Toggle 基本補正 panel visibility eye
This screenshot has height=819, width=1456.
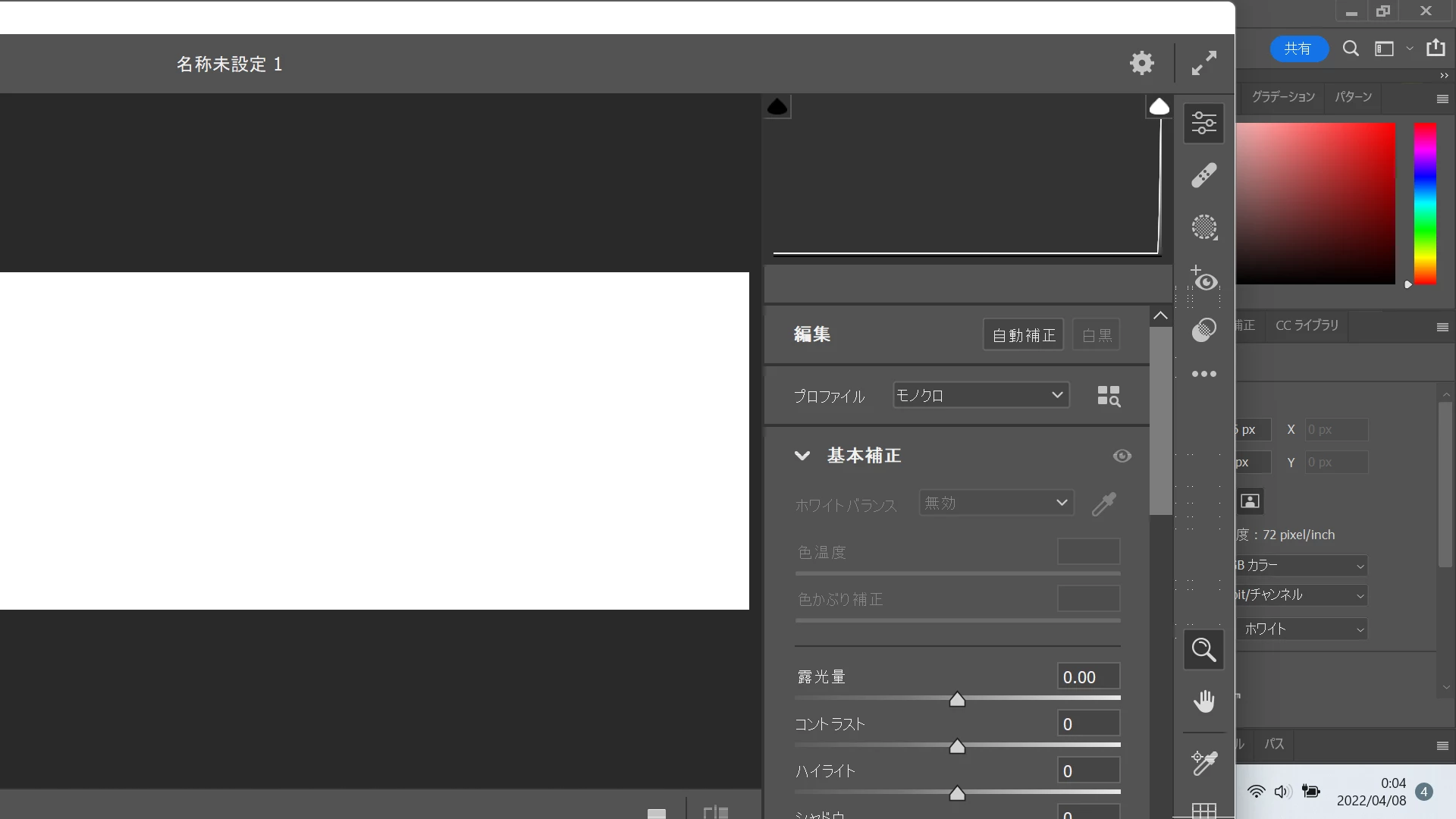pyautogui.click(x=1122, y=456)
